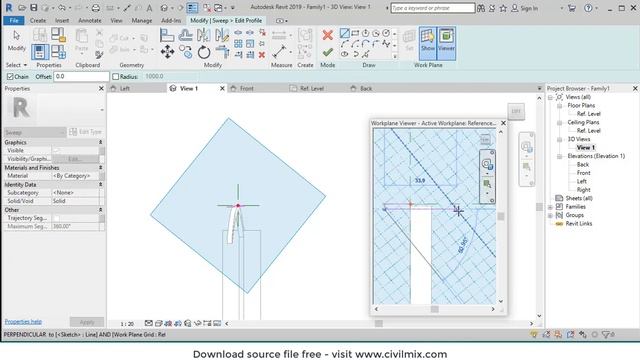Toggle the Trajectory Segmentation checkbox
The width and height of the screenshot is (640, 360).
[x=56, y=218]
